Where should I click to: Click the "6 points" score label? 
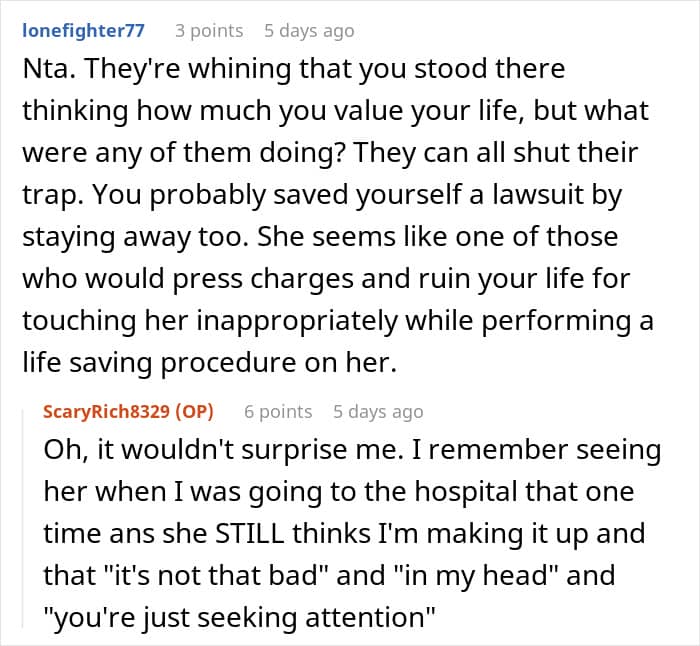[x=279, y=412]
